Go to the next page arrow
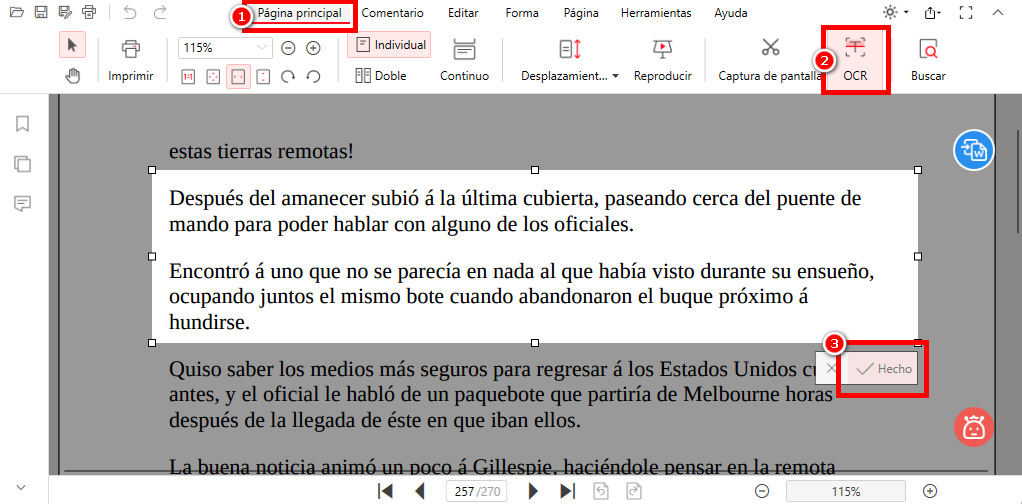 click(x=533, y=491)
